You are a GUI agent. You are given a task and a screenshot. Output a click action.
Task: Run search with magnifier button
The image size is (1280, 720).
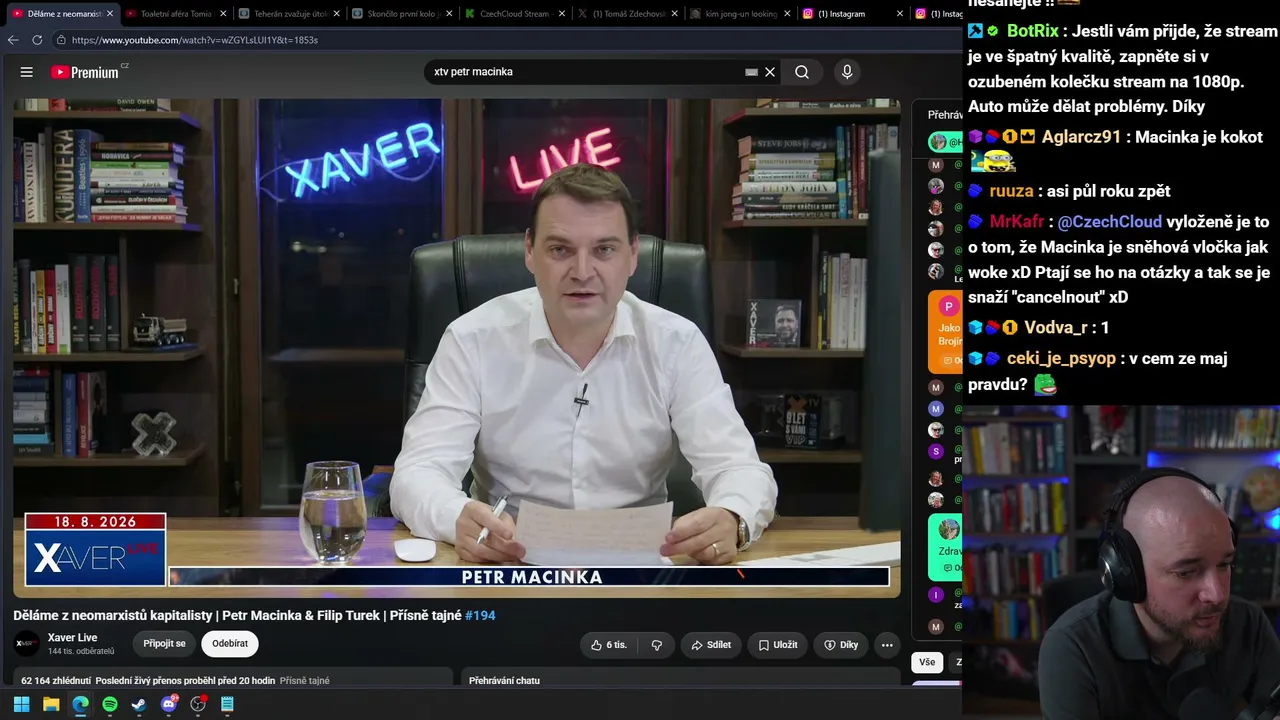pyautogui.click(x=802, y=72)
